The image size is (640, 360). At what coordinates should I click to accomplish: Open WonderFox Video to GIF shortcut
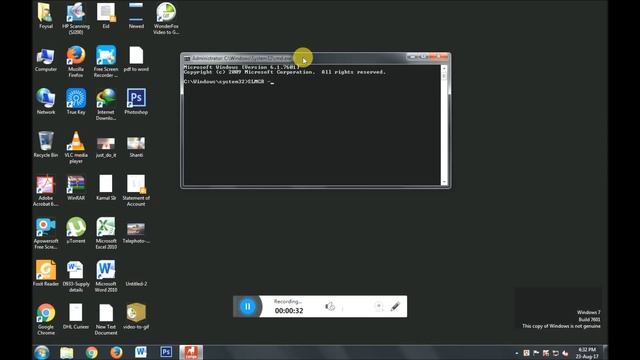click(166, 18)
